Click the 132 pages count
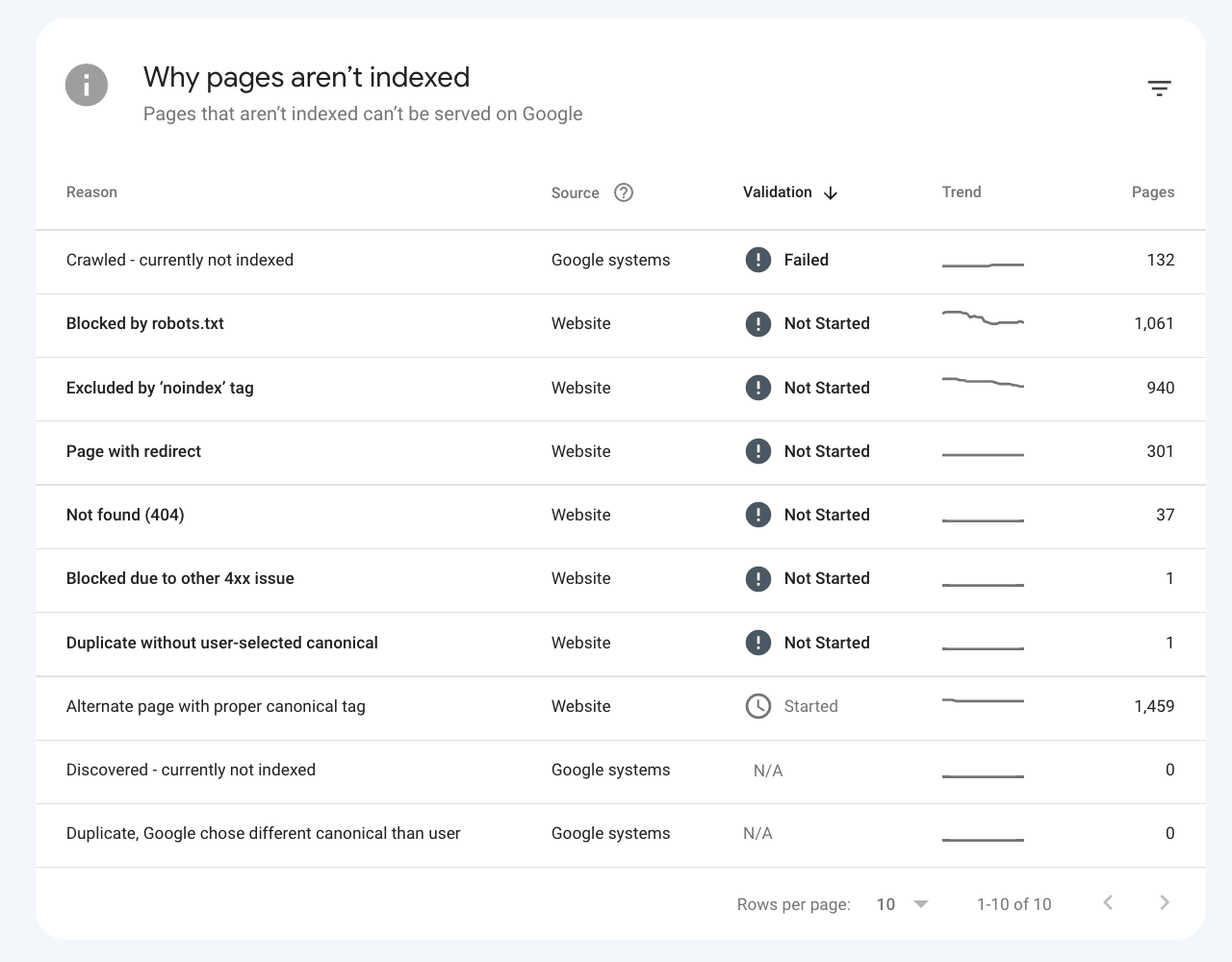1232x962 pixels. 1161,260
